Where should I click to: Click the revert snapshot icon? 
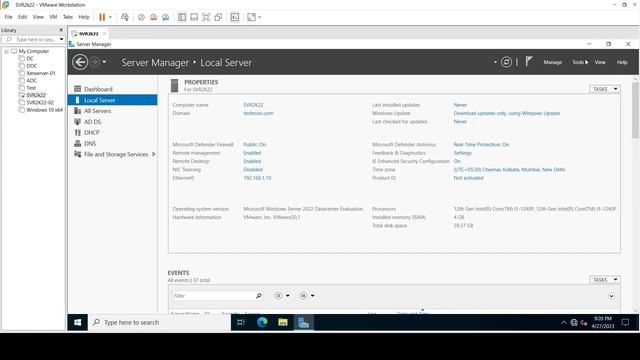click(153, 17)
